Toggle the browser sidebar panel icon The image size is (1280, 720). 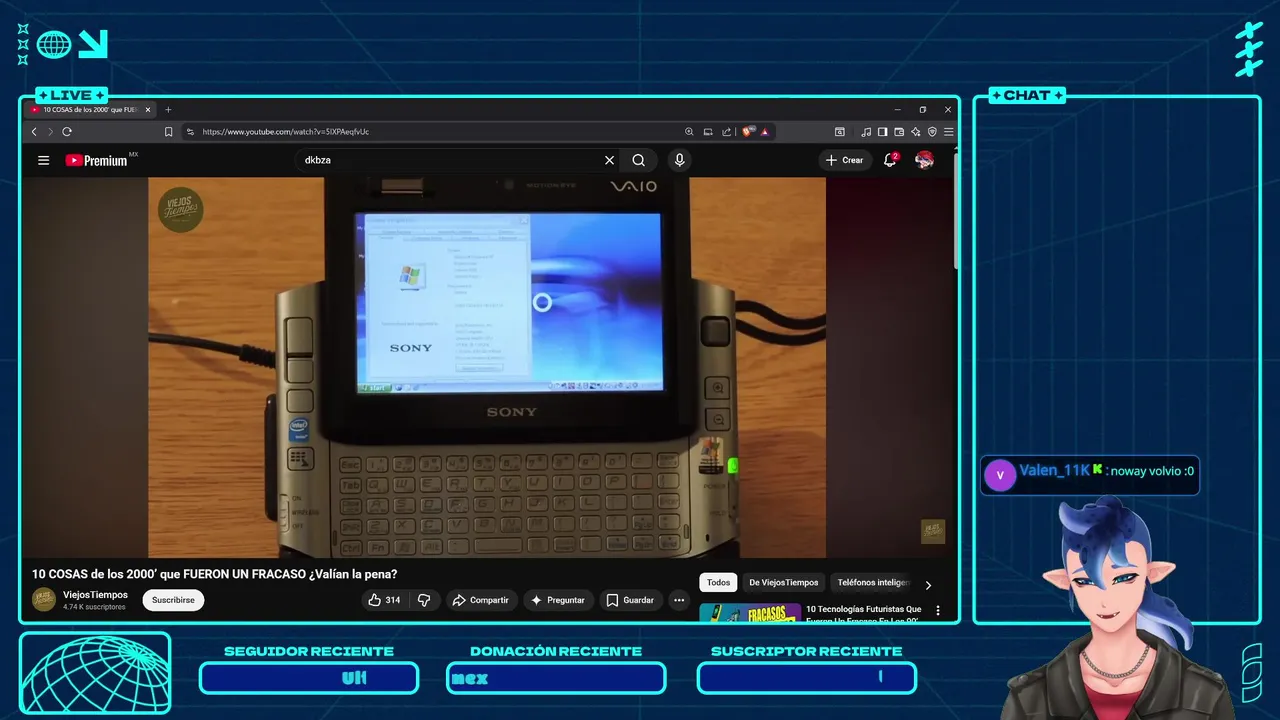(x=882, y=131)
